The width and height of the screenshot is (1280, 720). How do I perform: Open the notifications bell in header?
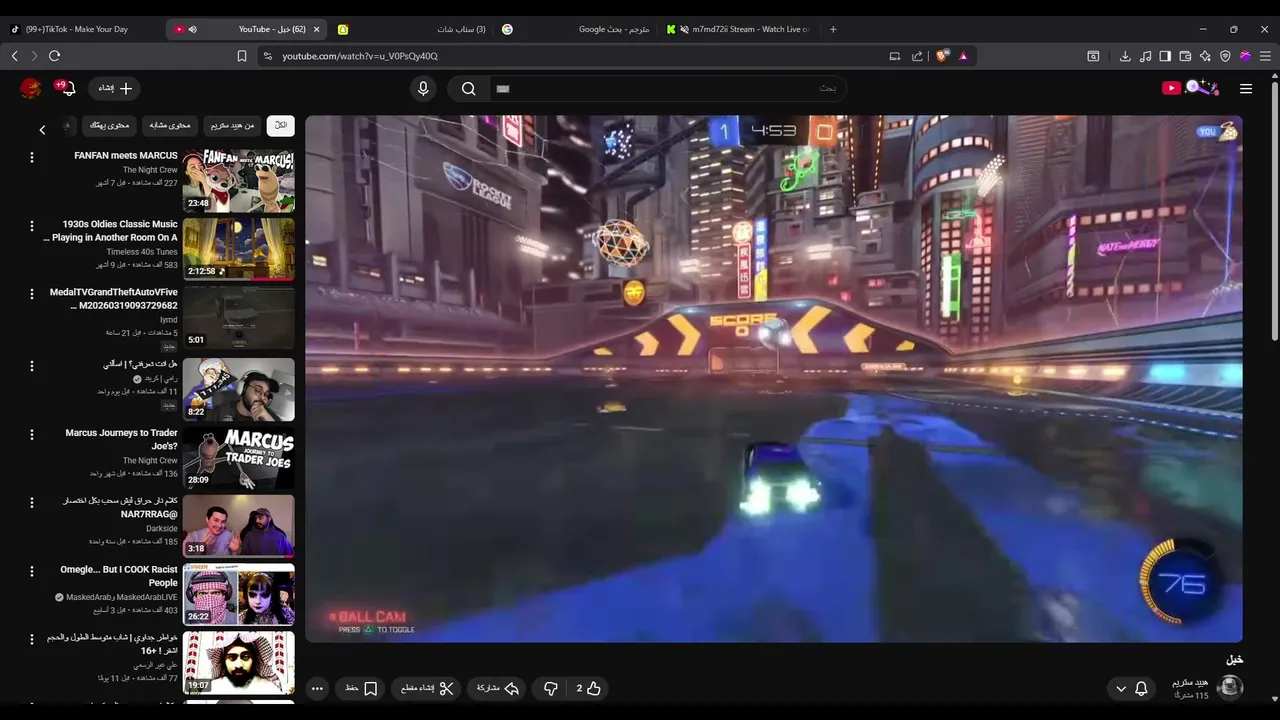(69, 88)
